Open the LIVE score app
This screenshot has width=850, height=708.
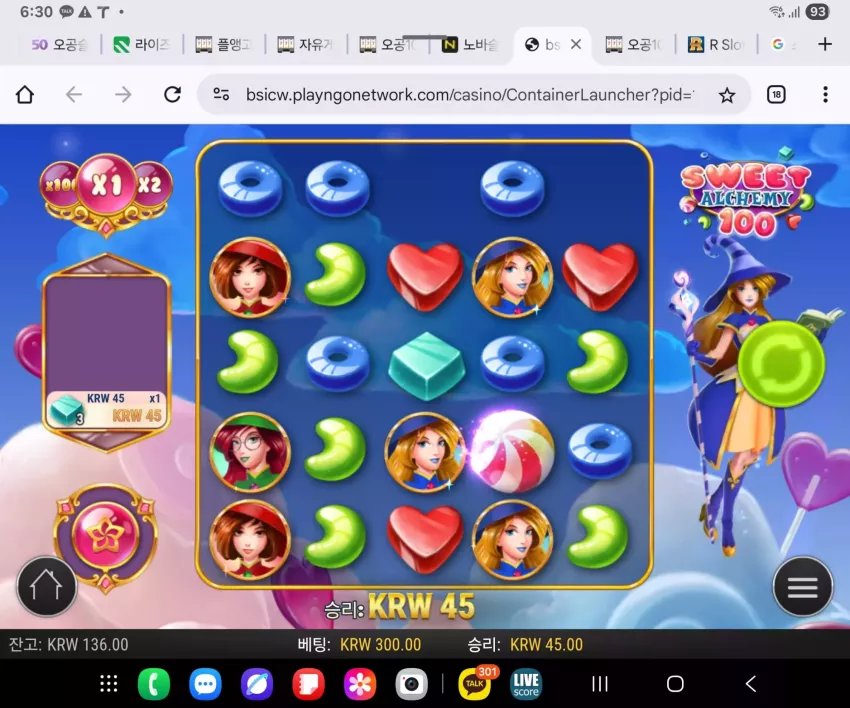tap(526, 684)
